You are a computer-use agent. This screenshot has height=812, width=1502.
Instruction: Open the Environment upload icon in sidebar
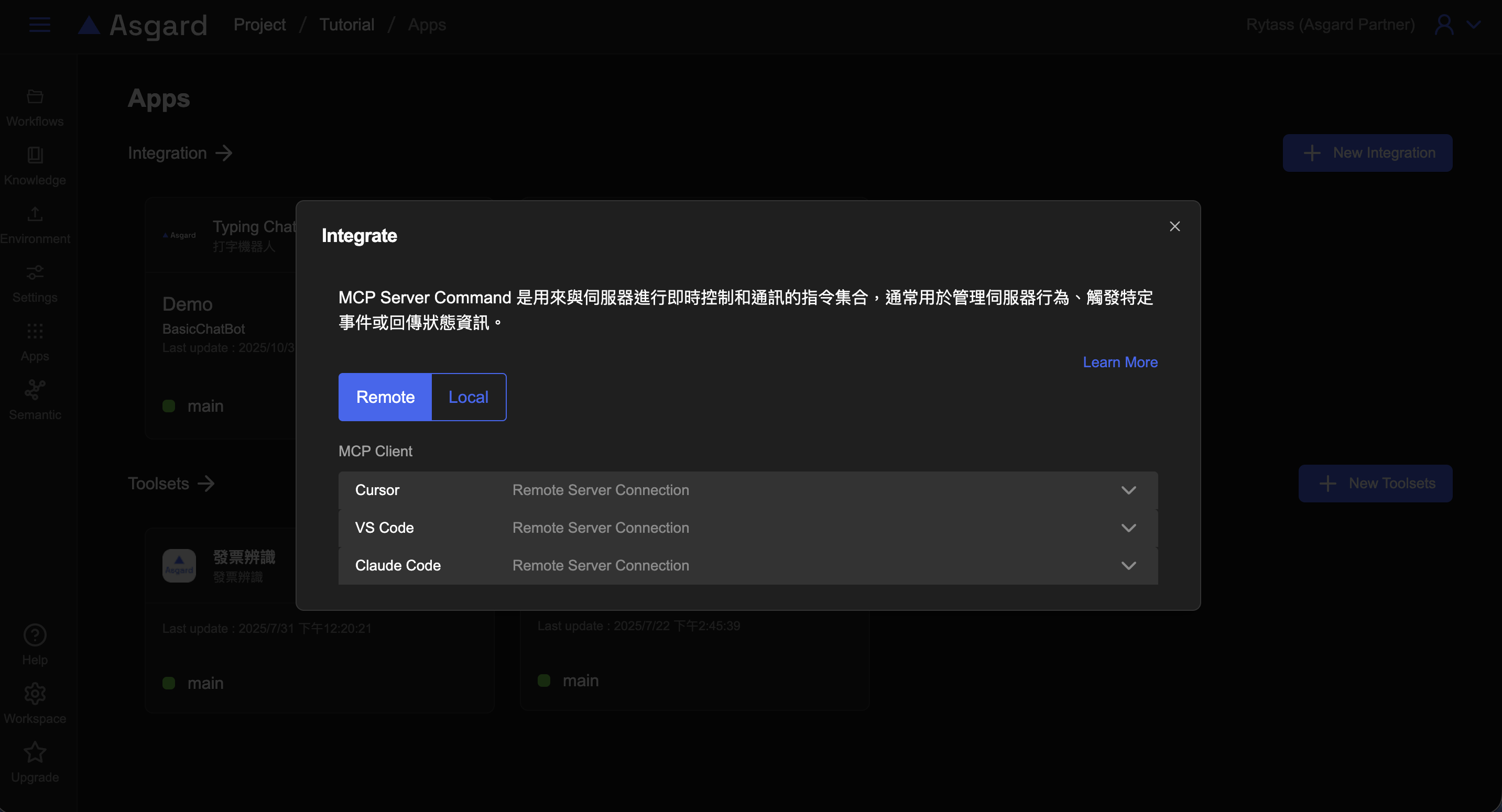pyautogui.click(x=35, y=214)
